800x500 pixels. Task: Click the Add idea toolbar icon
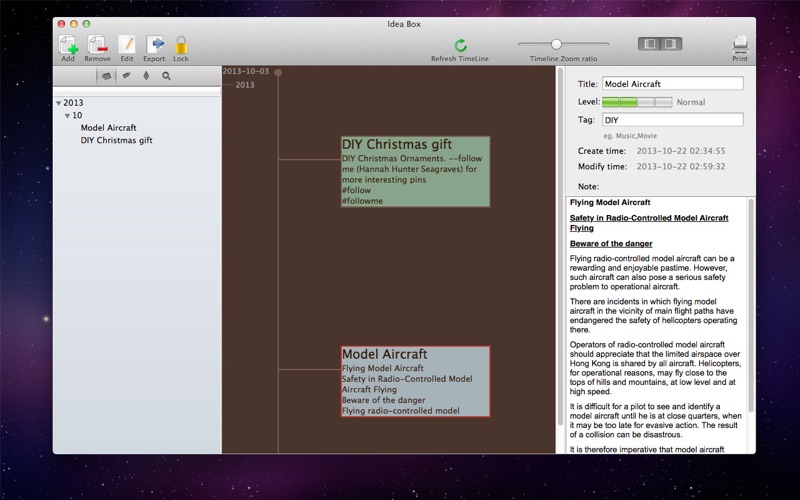pos(68,45)
